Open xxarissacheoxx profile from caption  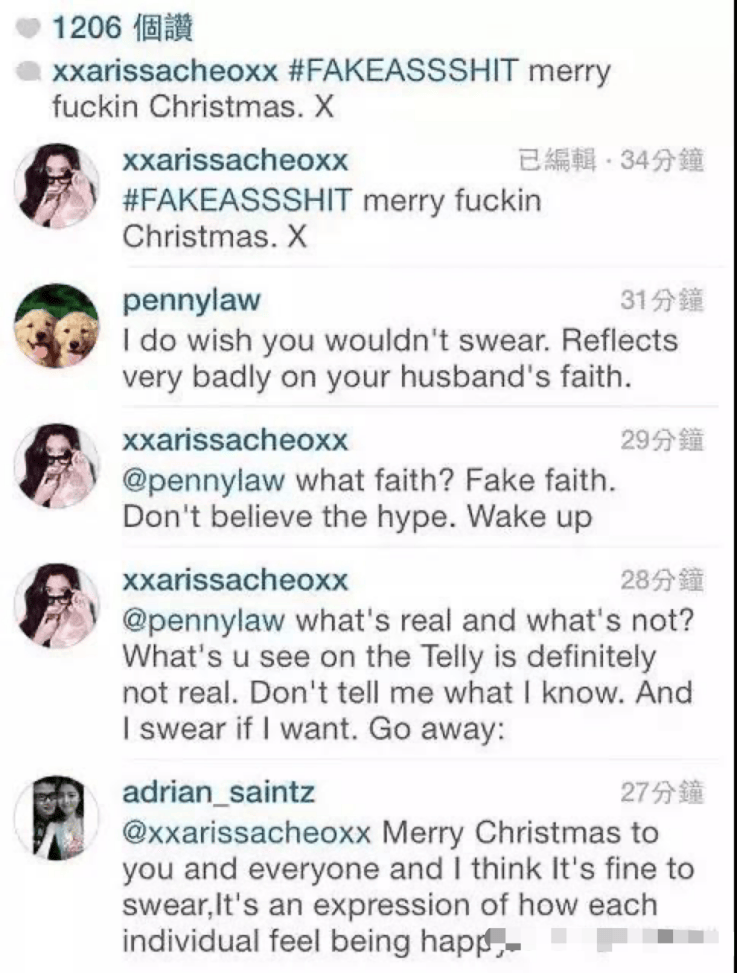(x=165, y=71)
